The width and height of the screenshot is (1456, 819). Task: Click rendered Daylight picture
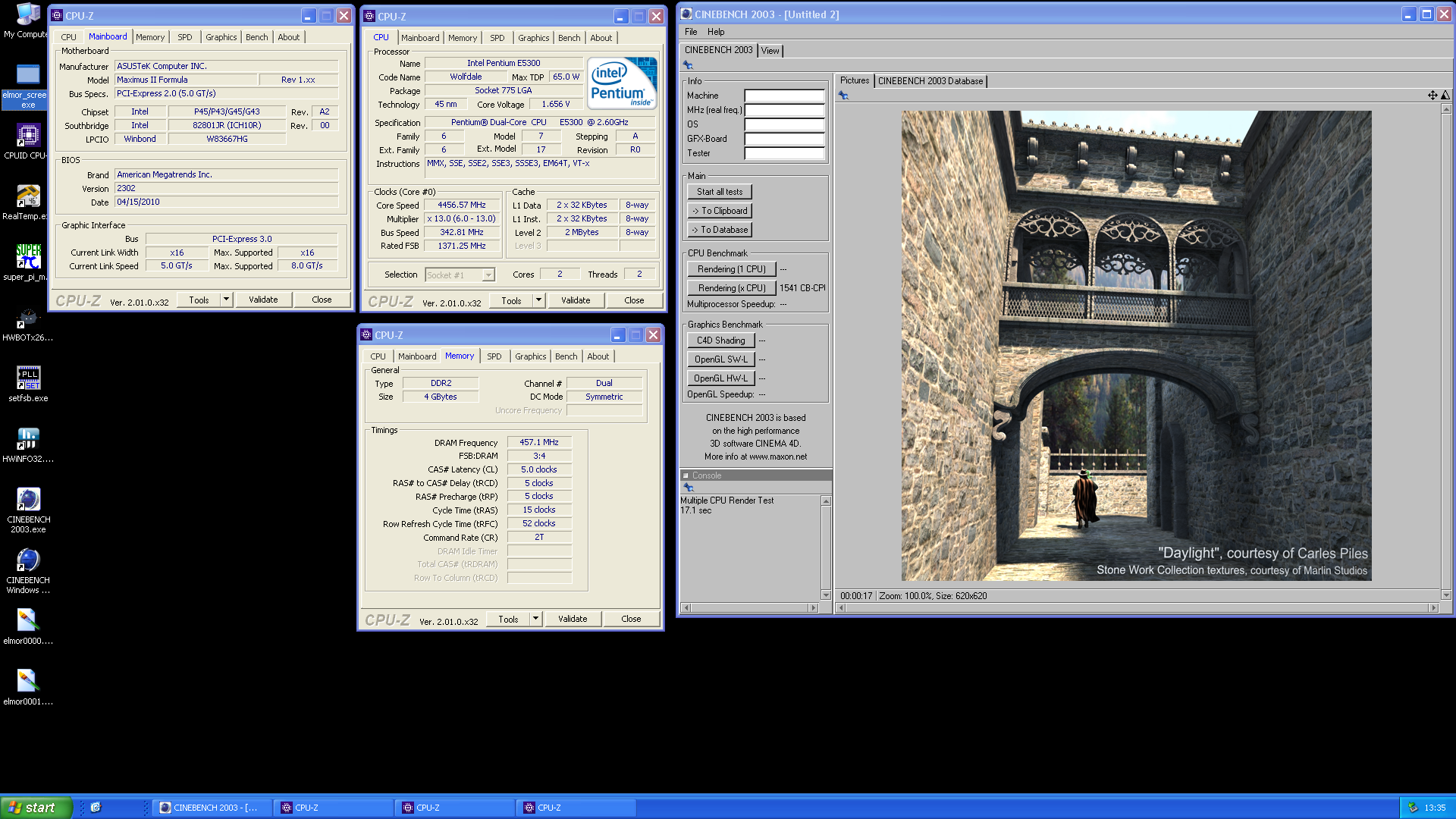pyautogui.click(x=1136, y=346)
